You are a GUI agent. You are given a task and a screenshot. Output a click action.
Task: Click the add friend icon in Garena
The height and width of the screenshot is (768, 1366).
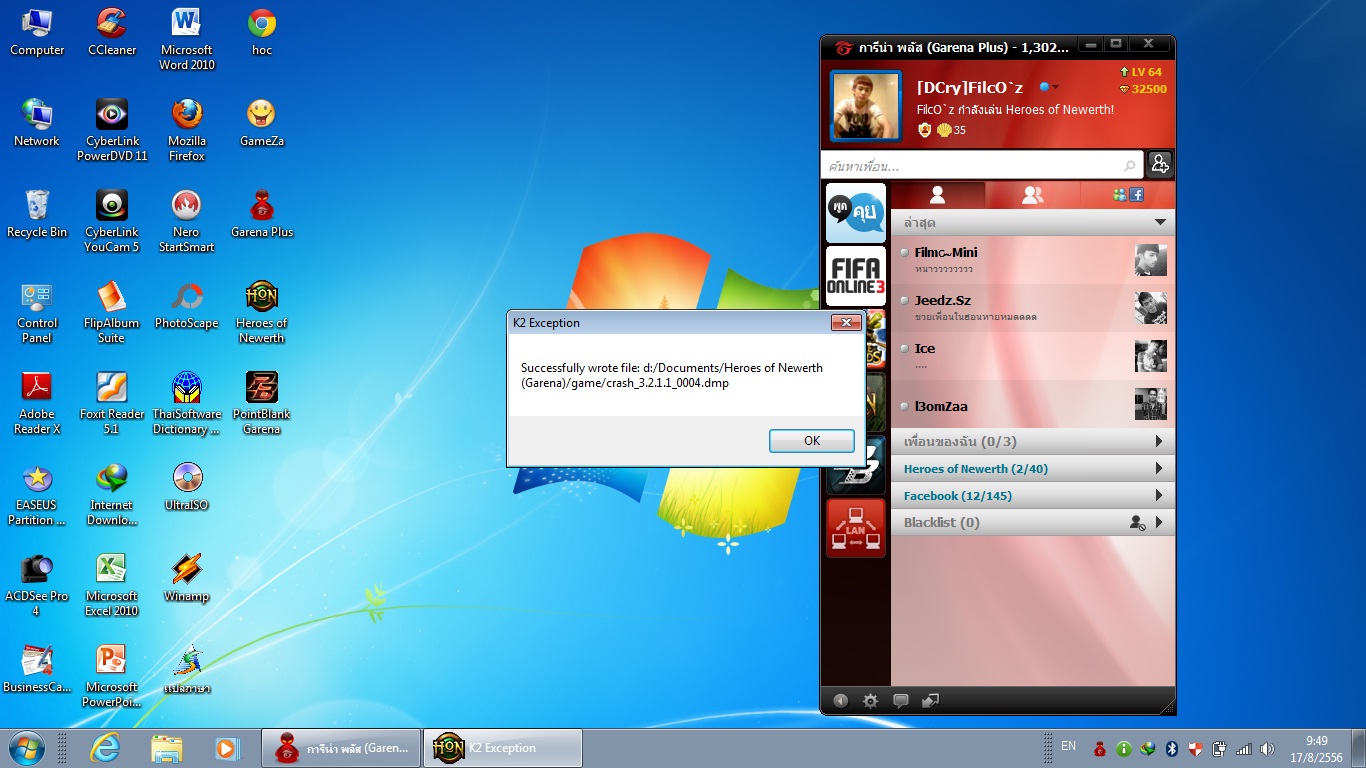point(1159,164)
